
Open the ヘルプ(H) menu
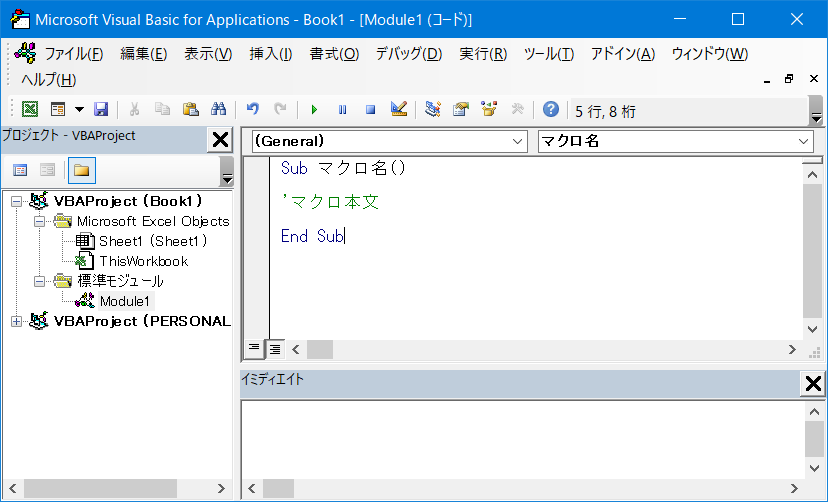click(x=49, y=80)
